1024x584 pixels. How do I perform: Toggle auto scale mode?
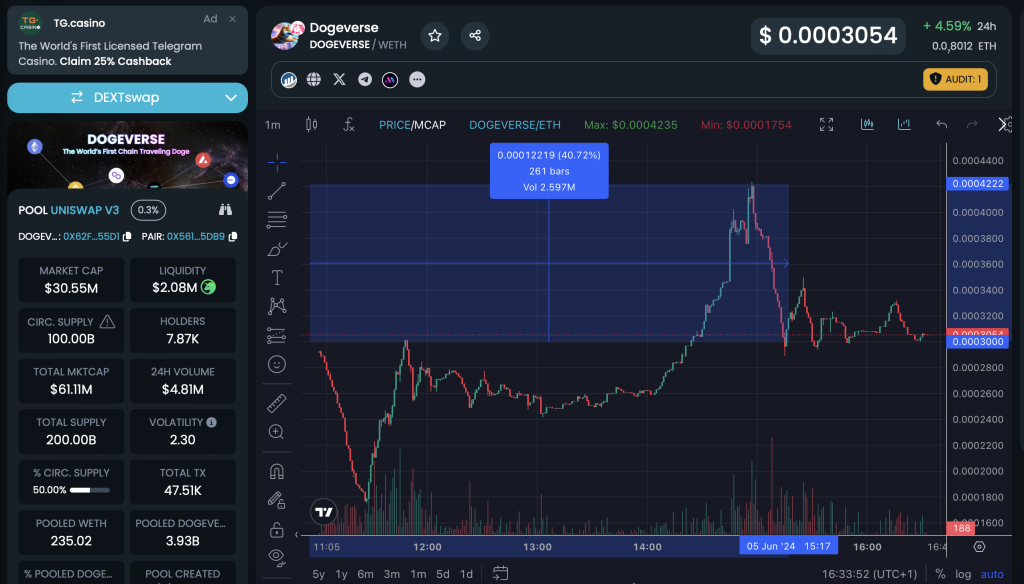tap(992, 574)
